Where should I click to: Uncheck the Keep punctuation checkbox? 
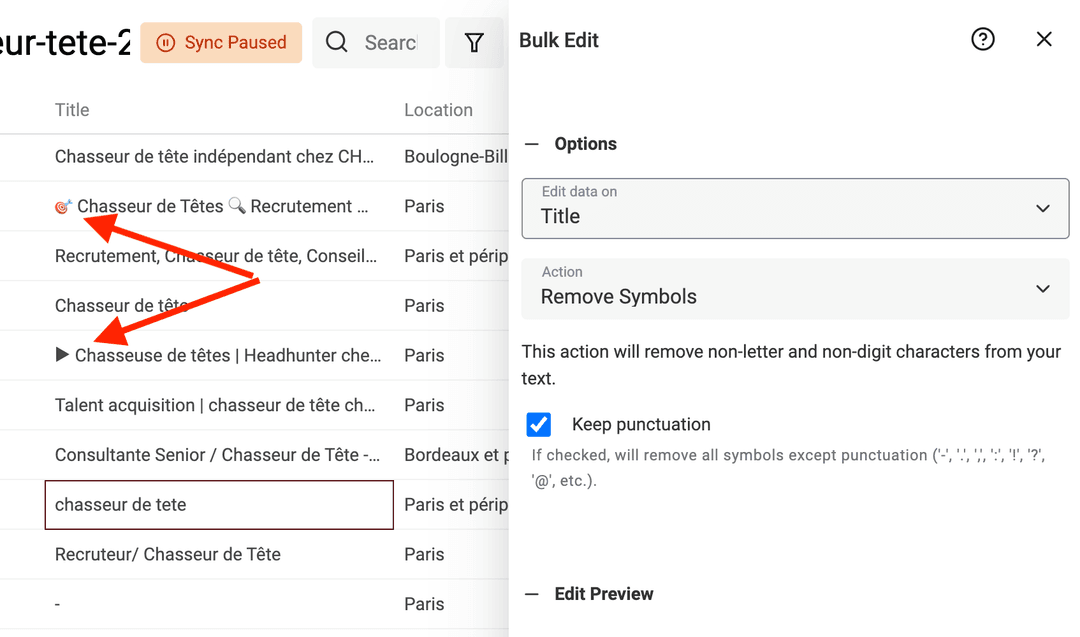pos(539,425)
